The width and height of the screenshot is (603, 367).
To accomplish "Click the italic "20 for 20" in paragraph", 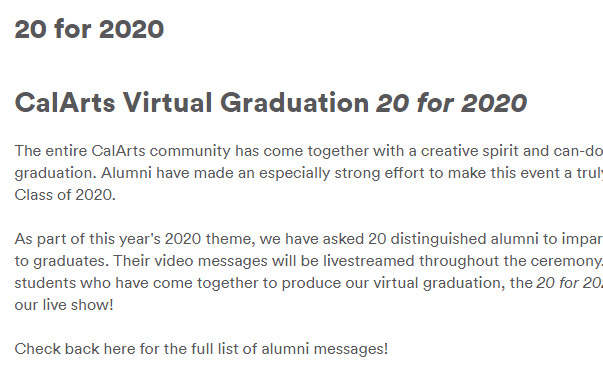I will click(570, 283).
